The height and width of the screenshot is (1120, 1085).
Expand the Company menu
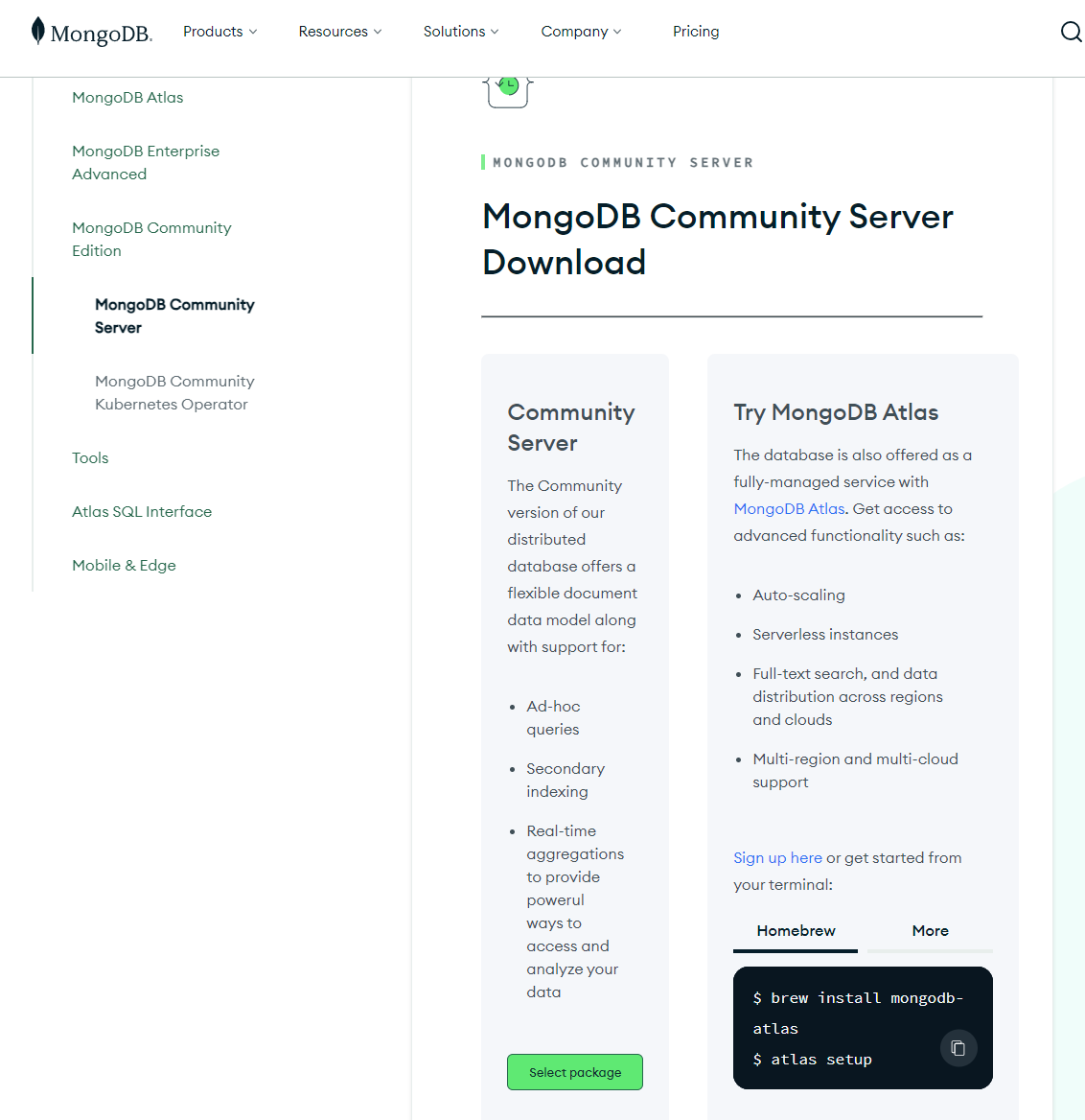click(581, 32)
